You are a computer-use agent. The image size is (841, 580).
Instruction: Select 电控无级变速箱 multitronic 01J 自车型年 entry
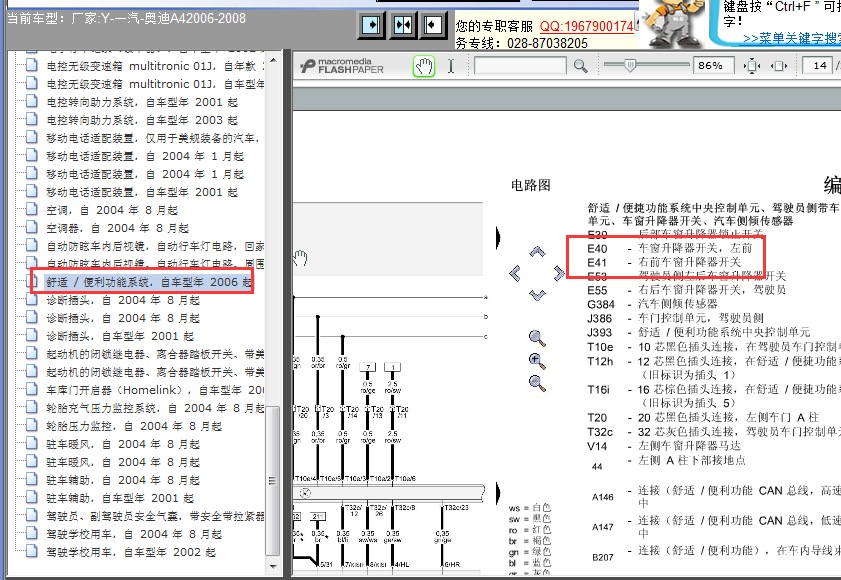tap(155, 84)
